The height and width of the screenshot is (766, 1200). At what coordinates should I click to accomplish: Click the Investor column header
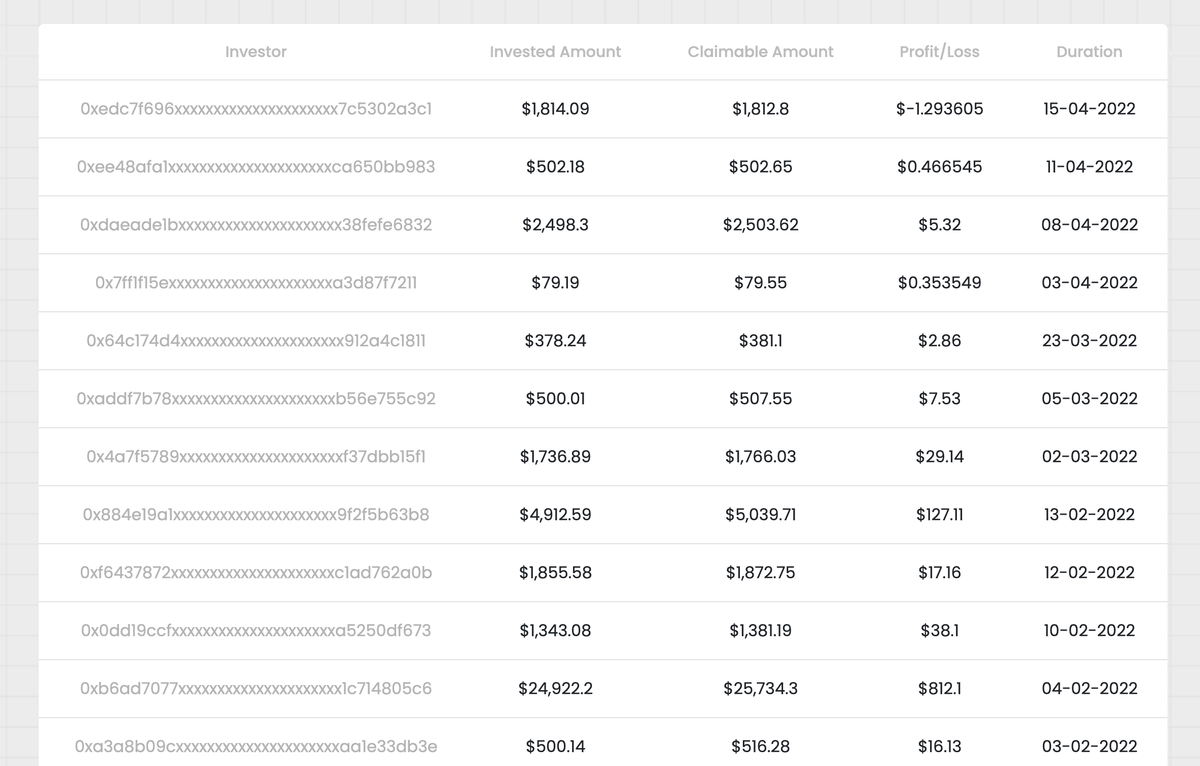click(x=256, y=52)
